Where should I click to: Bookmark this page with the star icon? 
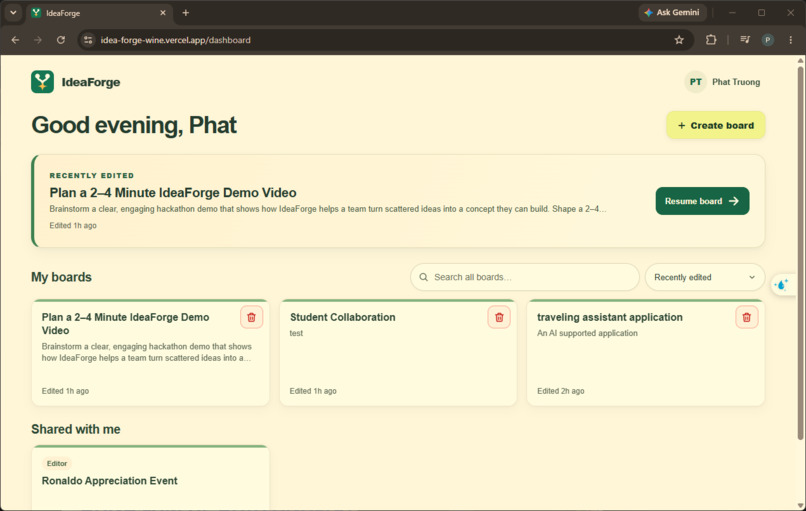679,40
